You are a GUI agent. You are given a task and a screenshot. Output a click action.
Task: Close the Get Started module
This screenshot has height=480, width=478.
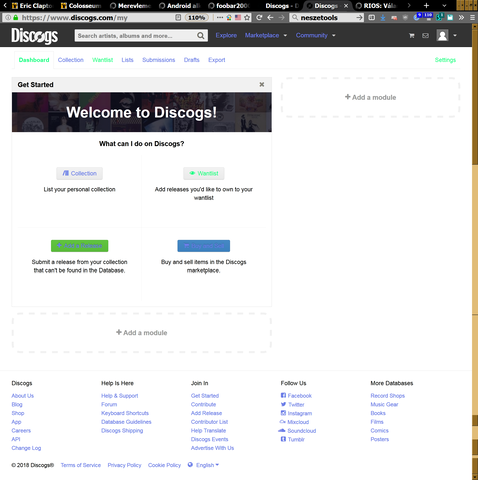[262, 84]
